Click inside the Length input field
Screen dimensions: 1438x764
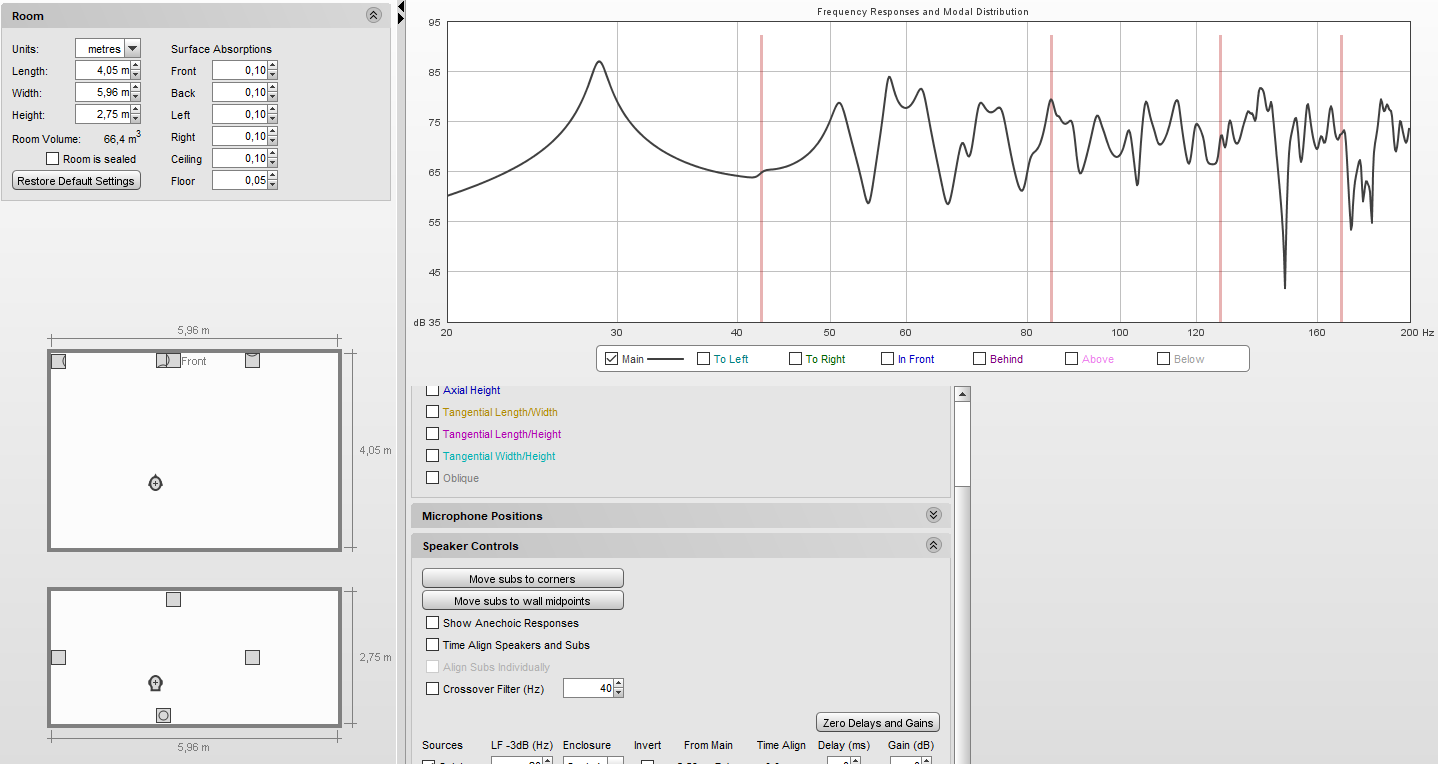102,71
